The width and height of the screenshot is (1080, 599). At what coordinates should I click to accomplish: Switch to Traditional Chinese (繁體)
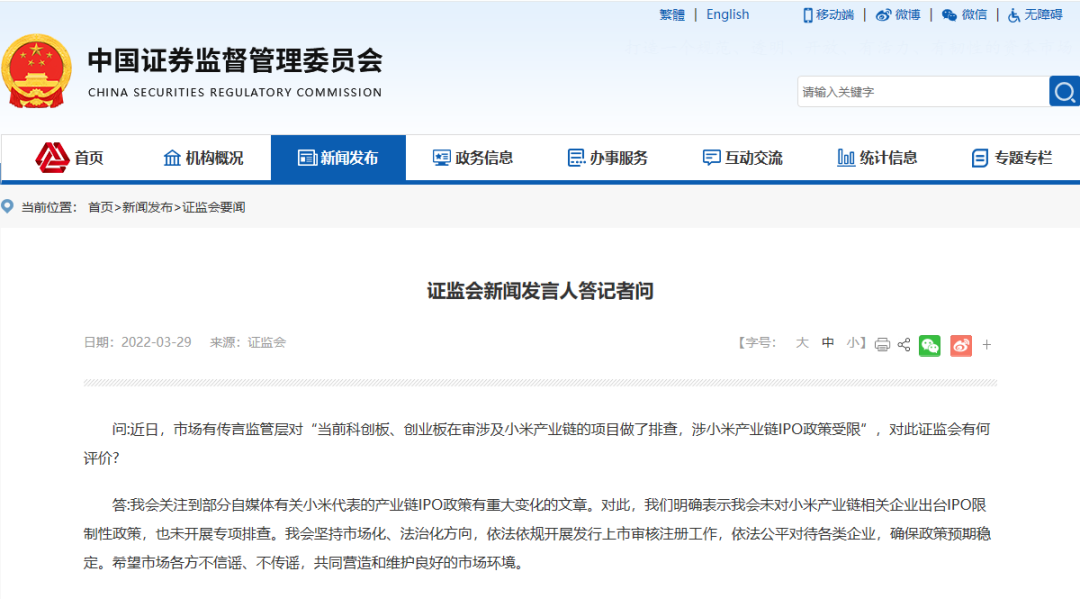point(672,15)
